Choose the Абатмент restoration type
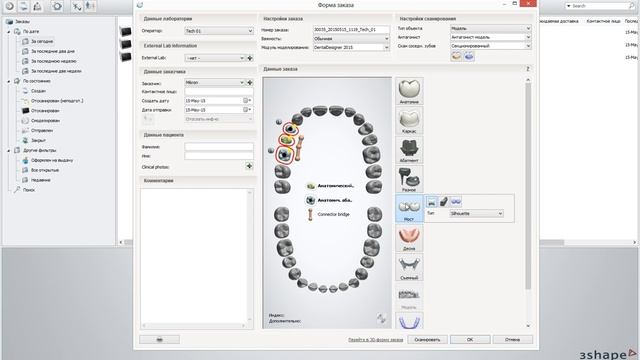The width and height of the screenshot is (640, 360). coord(409,150)
